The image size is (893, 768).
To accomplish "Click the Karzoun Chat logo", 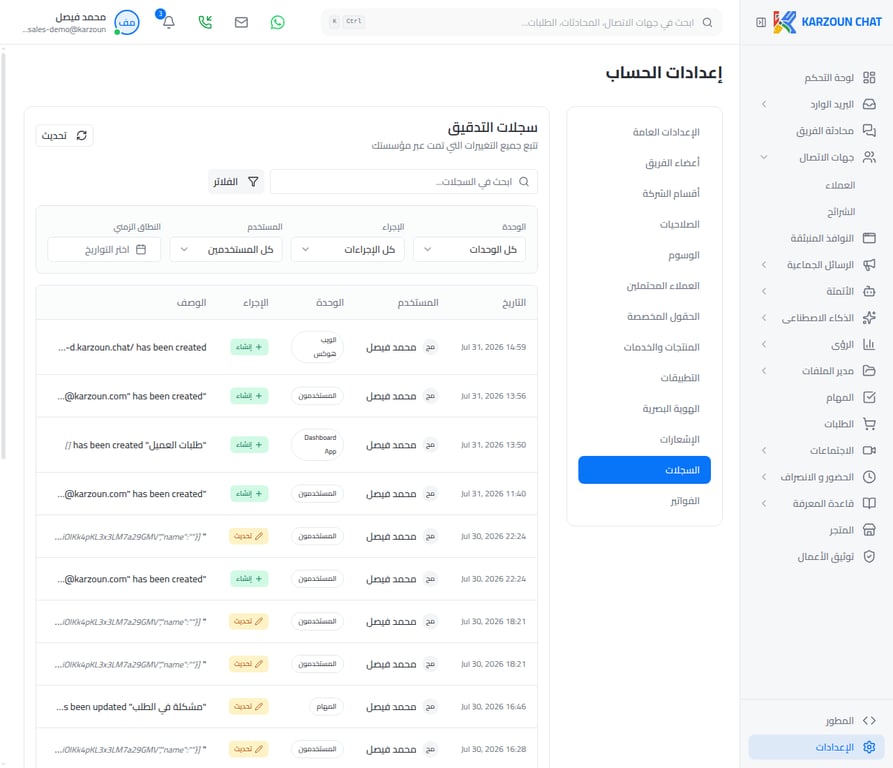I will point(828,22).
